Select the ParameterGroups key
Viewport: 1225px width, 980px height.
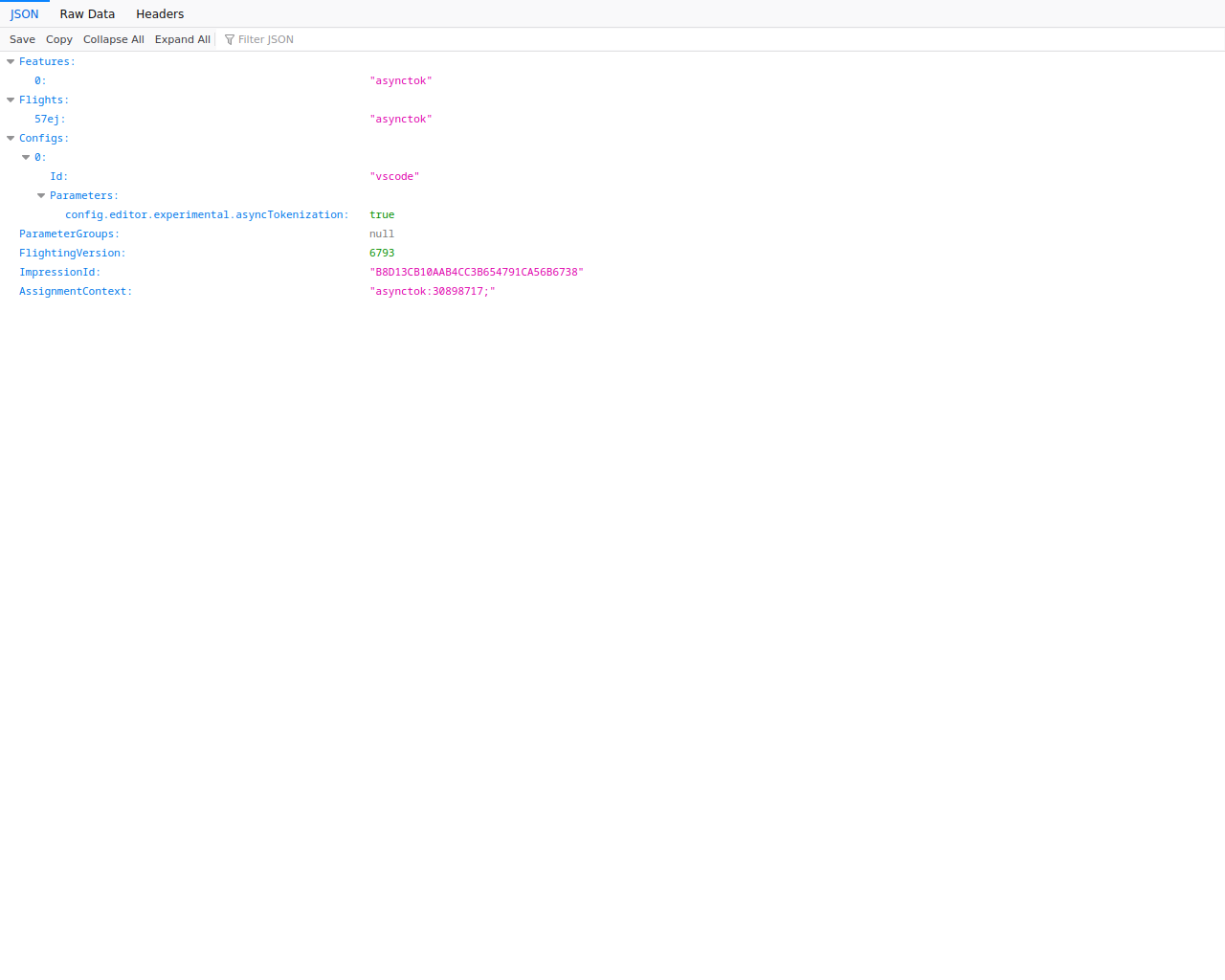click(69, 234)
